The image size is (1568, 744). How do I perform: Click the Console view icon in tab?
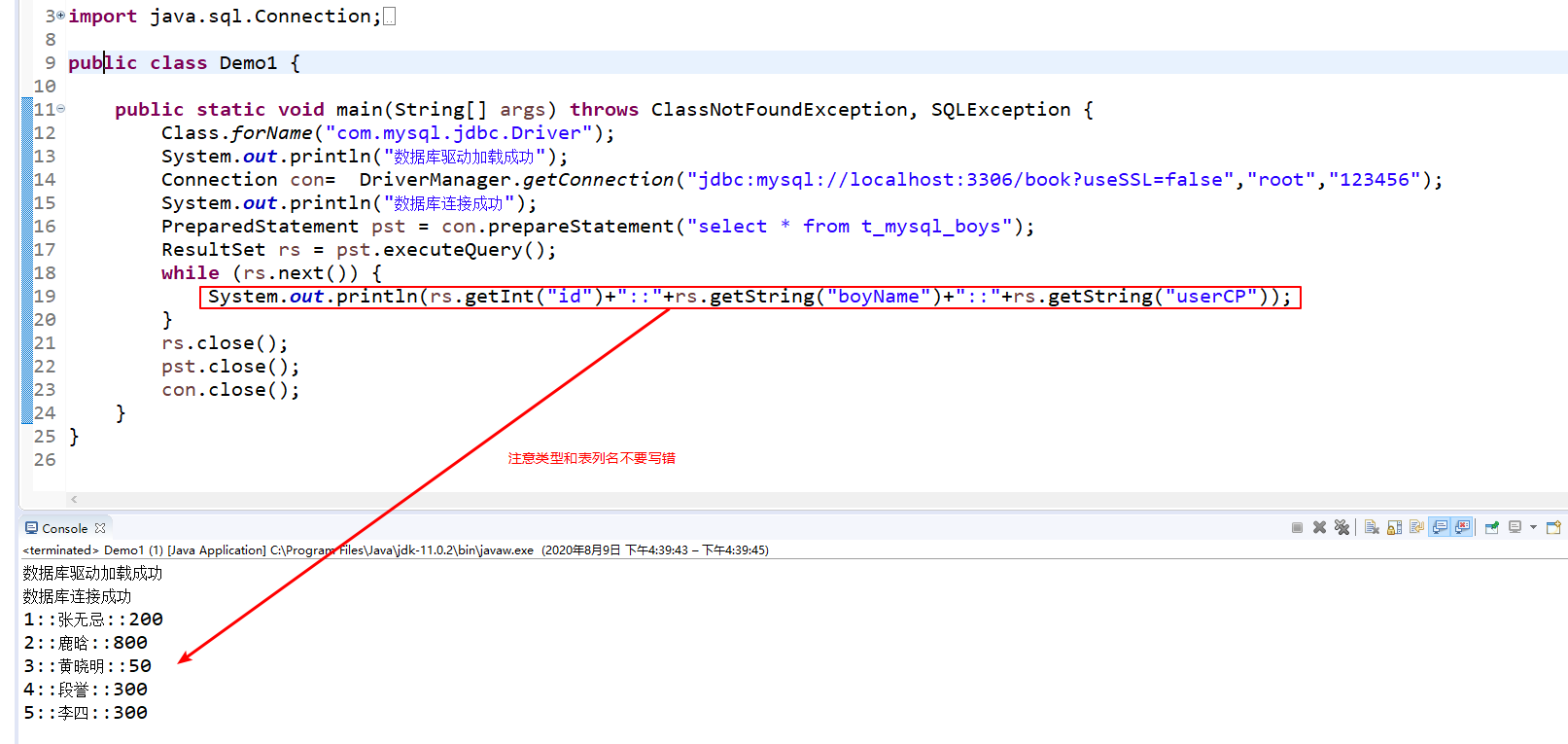click(31, 528)
